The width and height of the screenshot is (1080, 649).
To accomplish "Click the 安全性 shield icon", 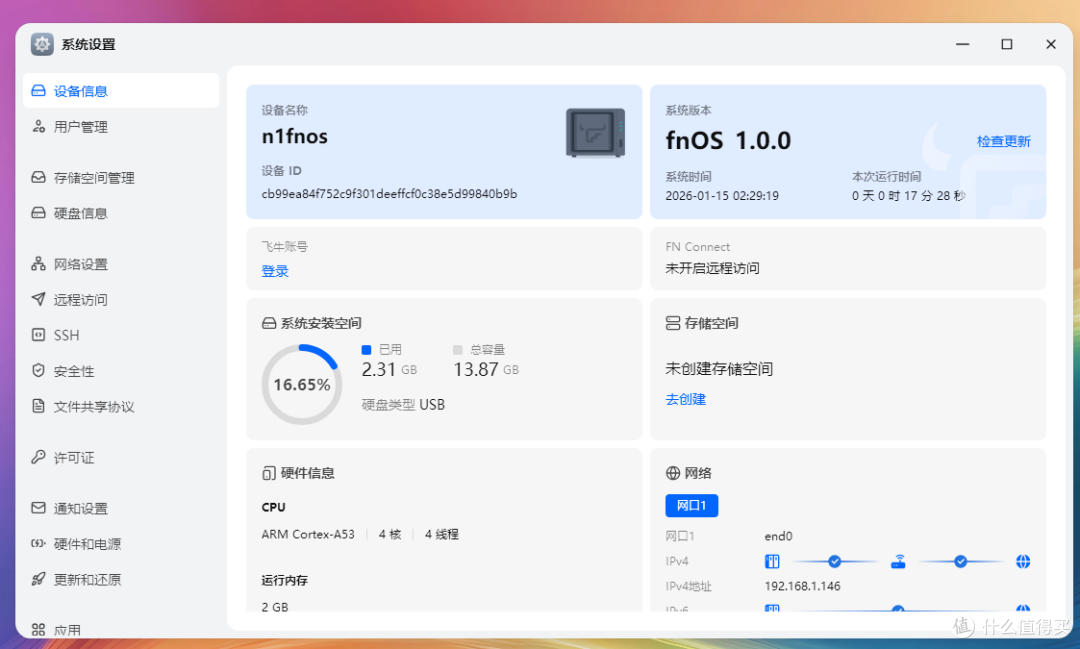I will pos(39,371).
